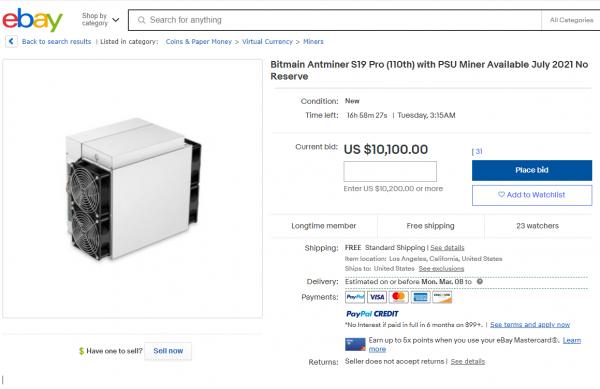600x389 pixels.
Task: Expand the Shop by category dropdown
Action: 100,20
